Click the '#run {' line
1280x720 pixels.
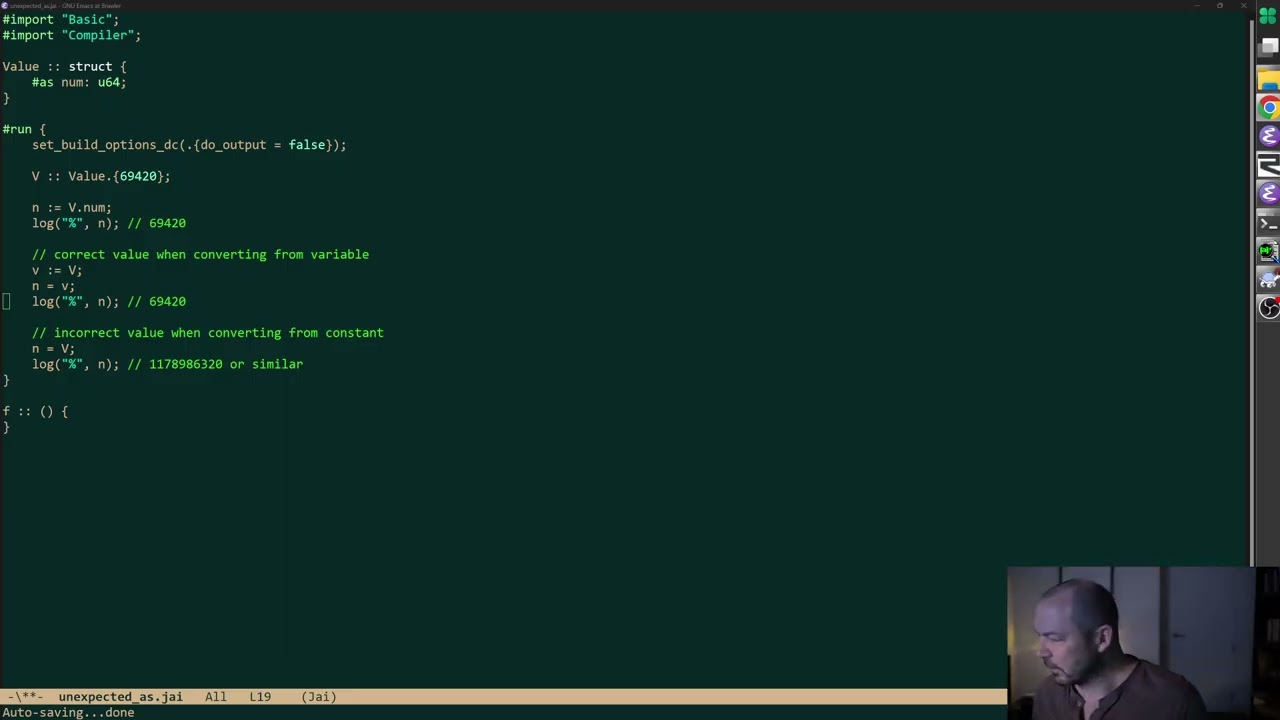(x=24, y=129)
